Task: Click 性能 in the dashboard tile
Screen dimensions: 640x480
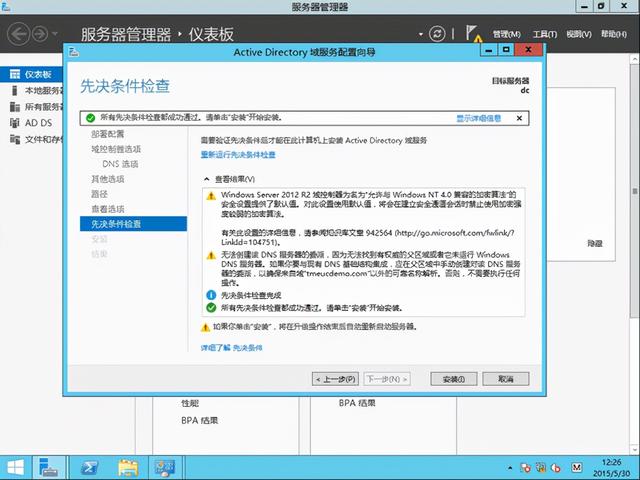Action: (x=190, y=404)
